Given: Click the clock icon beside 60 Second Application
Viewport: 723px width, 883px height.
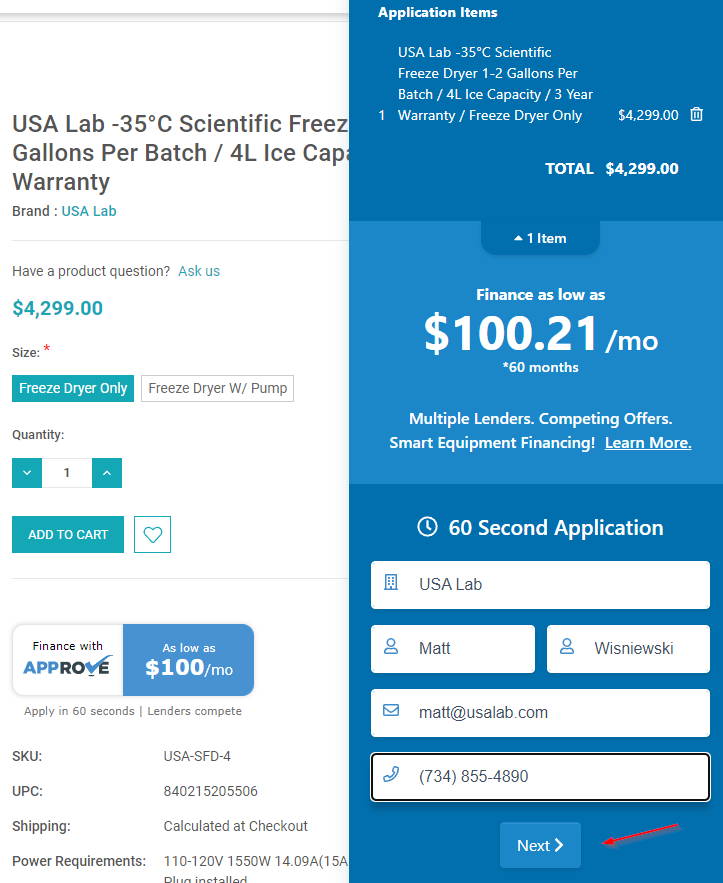Looking at the screenshot, I should (427, 527).
